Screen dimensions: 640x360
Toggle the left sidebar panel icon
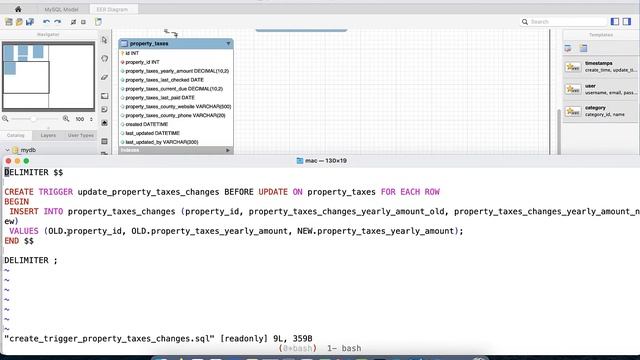615,22
